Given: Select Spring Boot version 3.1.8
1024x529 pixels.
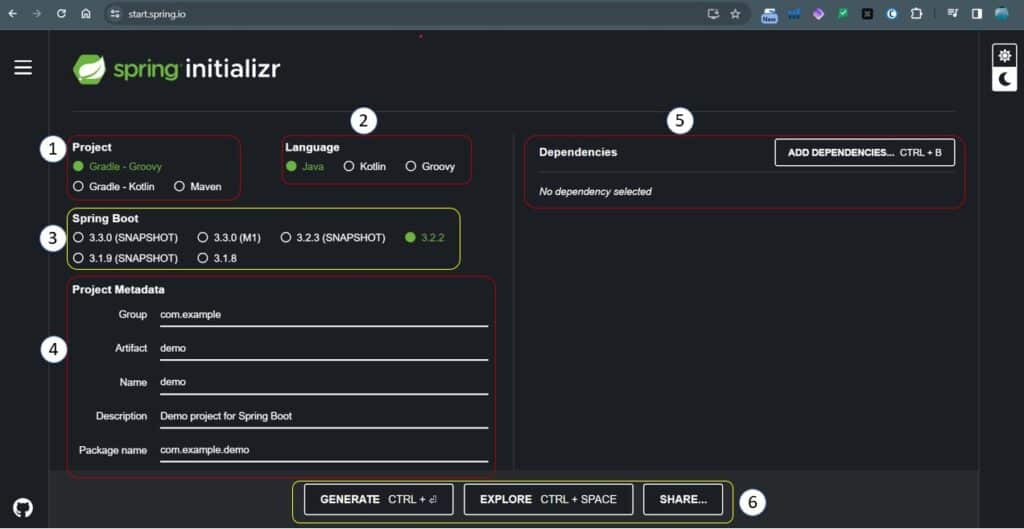Looking at the screenshot, I should [x=217, y=258].
